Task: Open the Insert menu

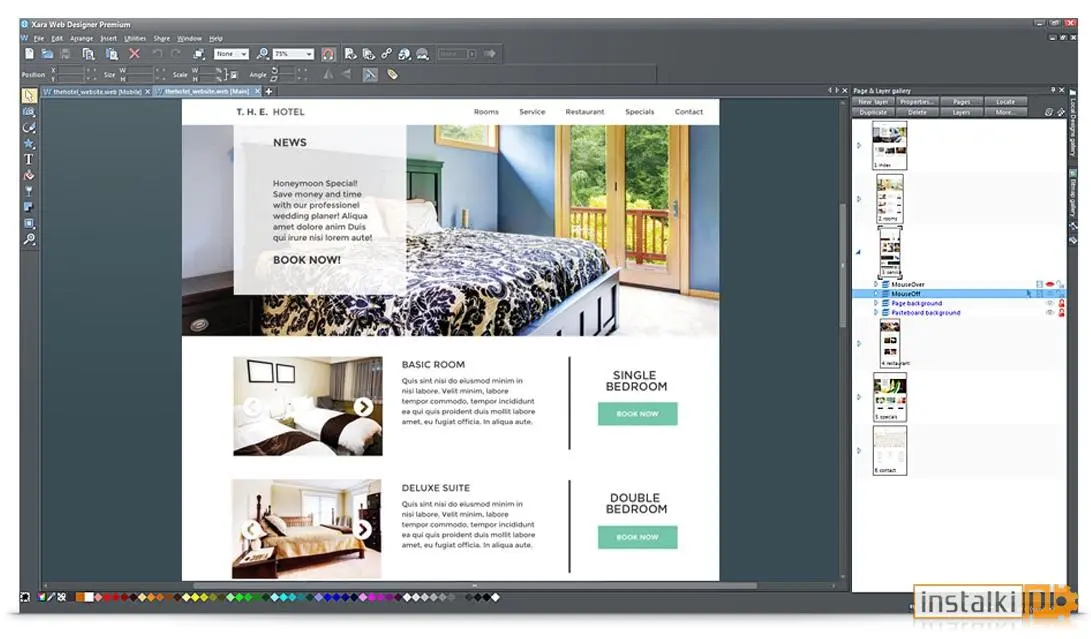Action: (109, 38)
